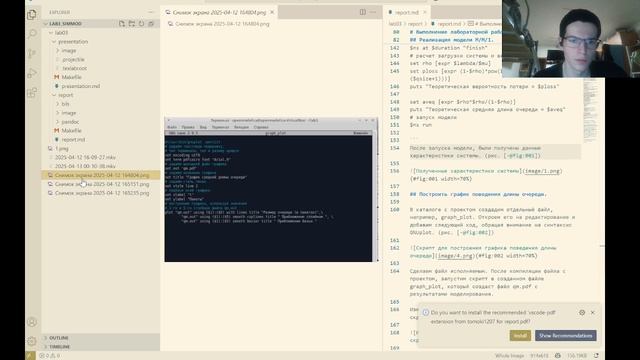Click notification settings gear icon
Image resolution: width=640 pixels, height=360 pixels.
[x=582, y=312]
